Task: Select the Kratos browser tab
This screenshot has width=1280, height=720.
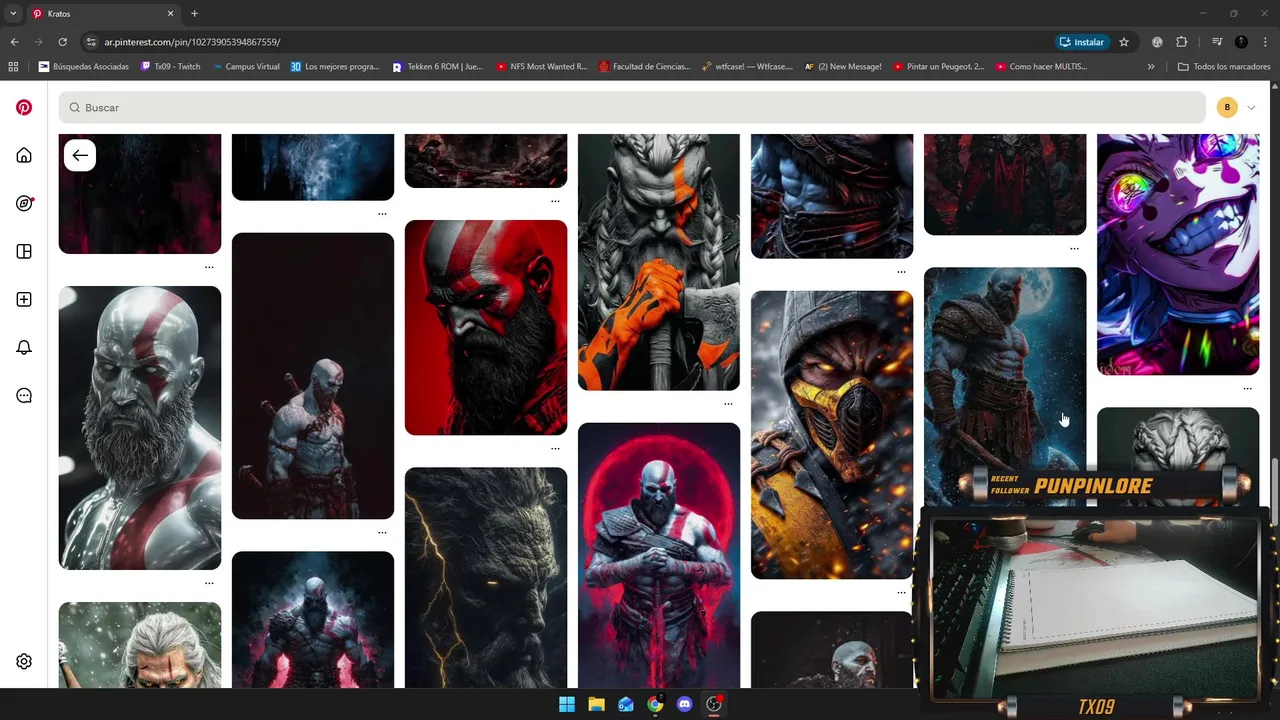Action: click(103, 14)
